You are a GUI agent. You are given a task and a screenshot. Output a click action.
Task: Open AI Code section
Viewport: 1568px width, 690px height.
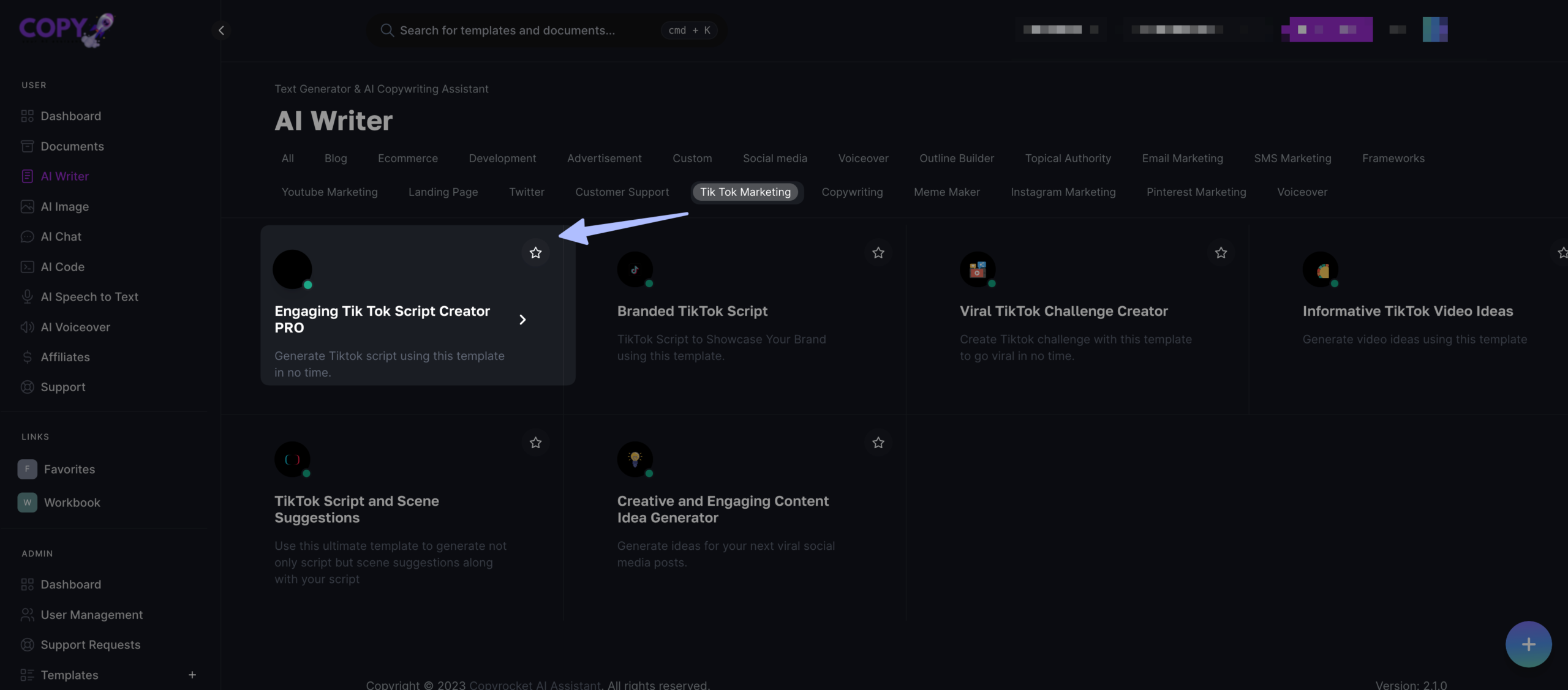tap(62, 267)
